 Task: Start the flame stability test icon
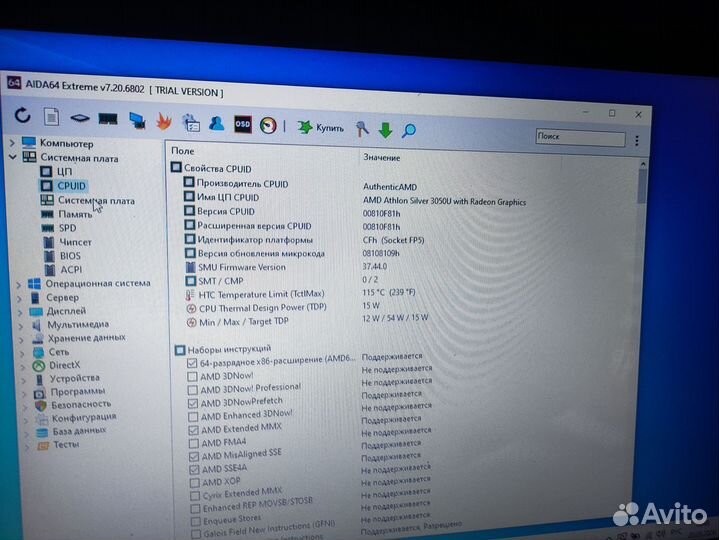point(164,121)
